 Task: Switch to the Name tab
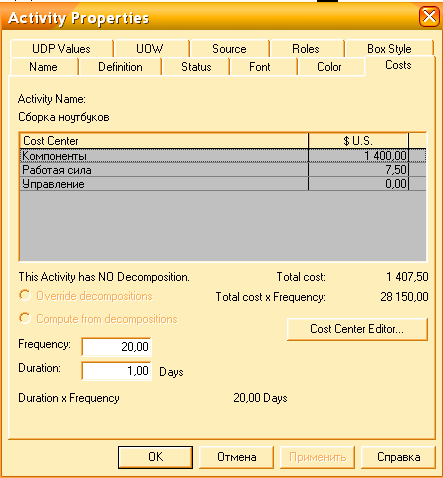[x=44, y=67]
